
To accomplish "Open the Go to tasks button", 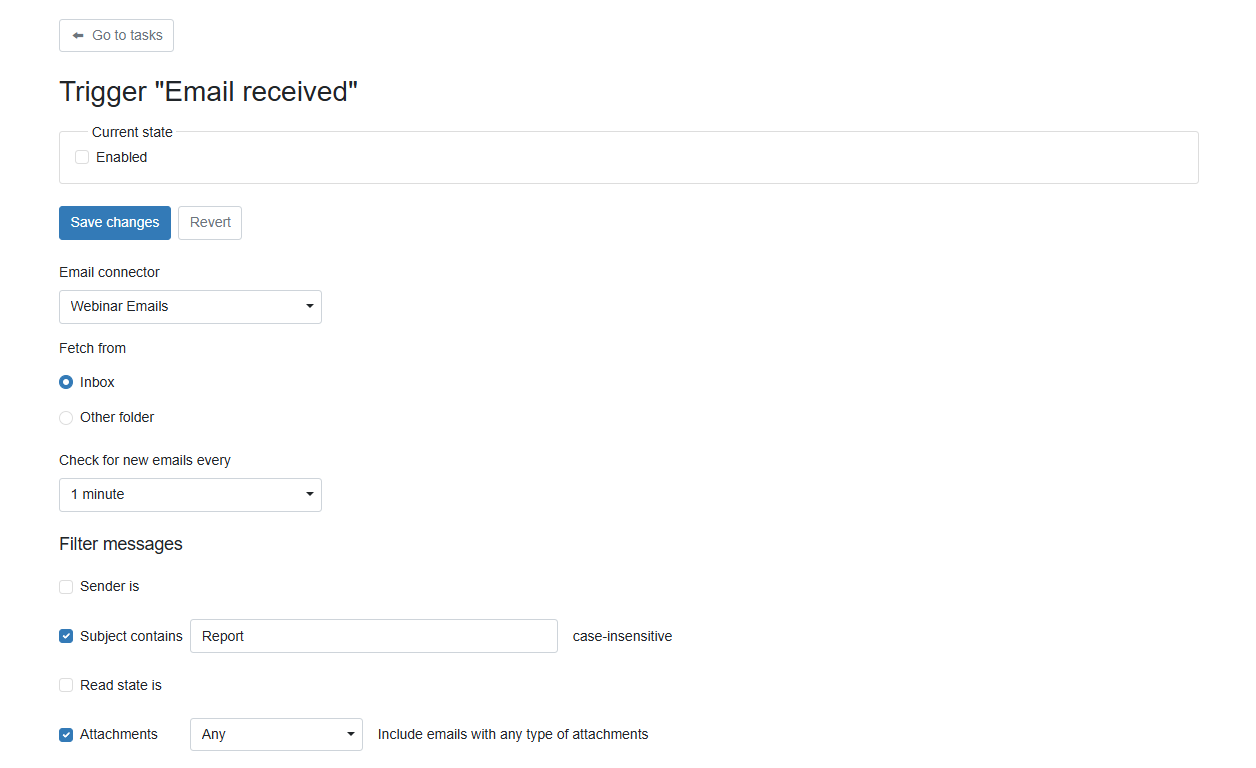I will (116, 35).
